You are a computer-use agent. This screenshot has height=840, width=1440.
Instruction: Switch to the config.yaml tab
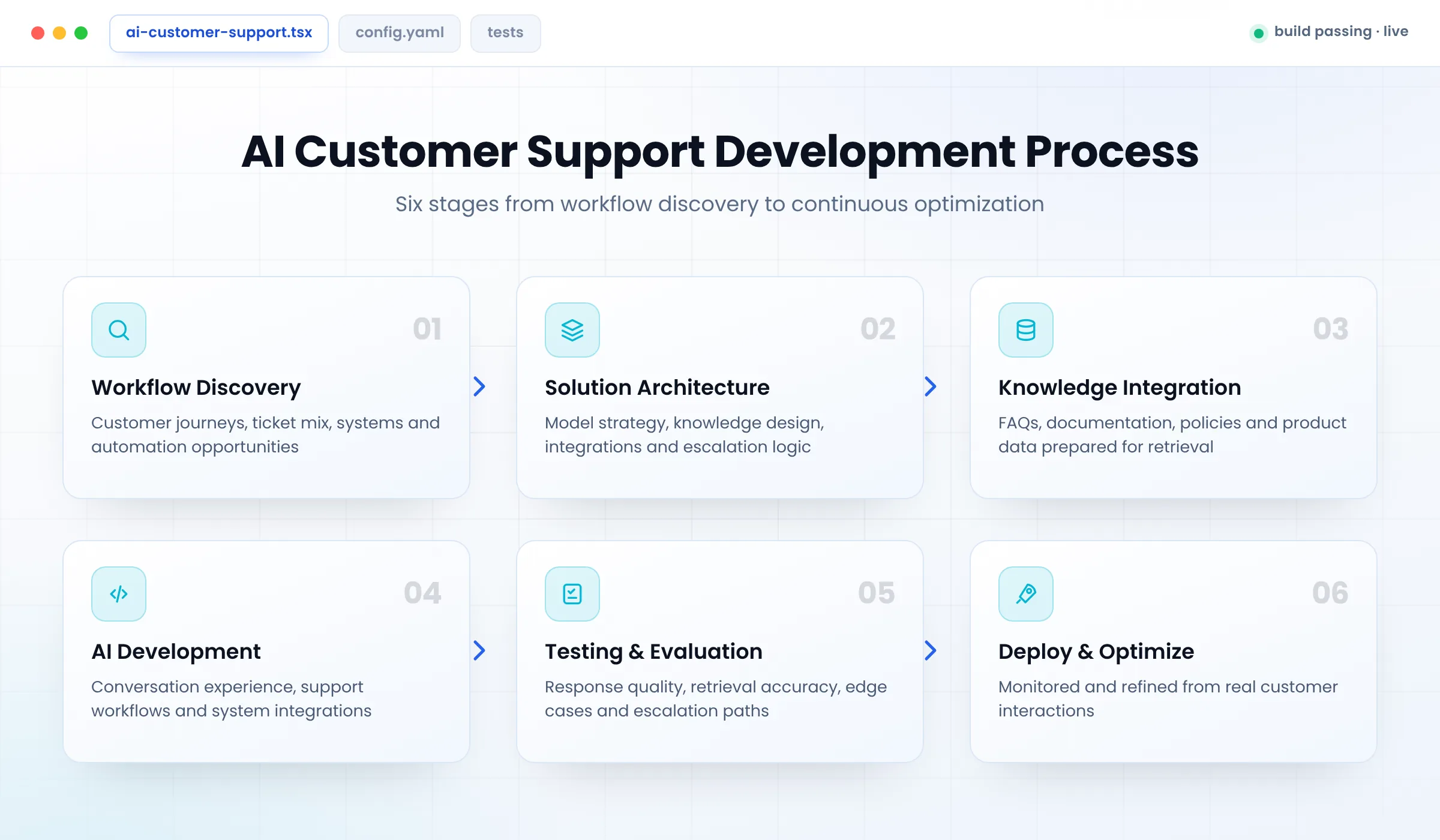(x=400, y=33)
